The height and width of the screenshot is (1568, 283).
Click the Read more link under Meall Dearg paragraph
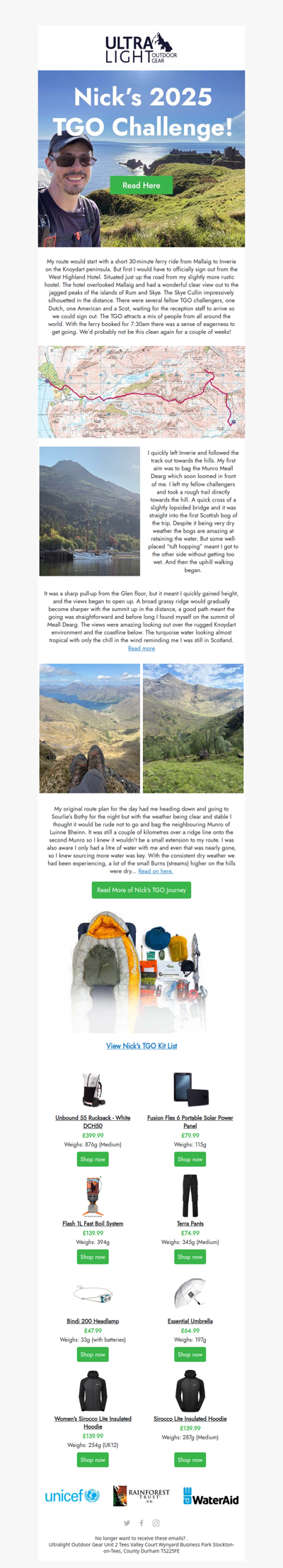[x=141, y=648]
